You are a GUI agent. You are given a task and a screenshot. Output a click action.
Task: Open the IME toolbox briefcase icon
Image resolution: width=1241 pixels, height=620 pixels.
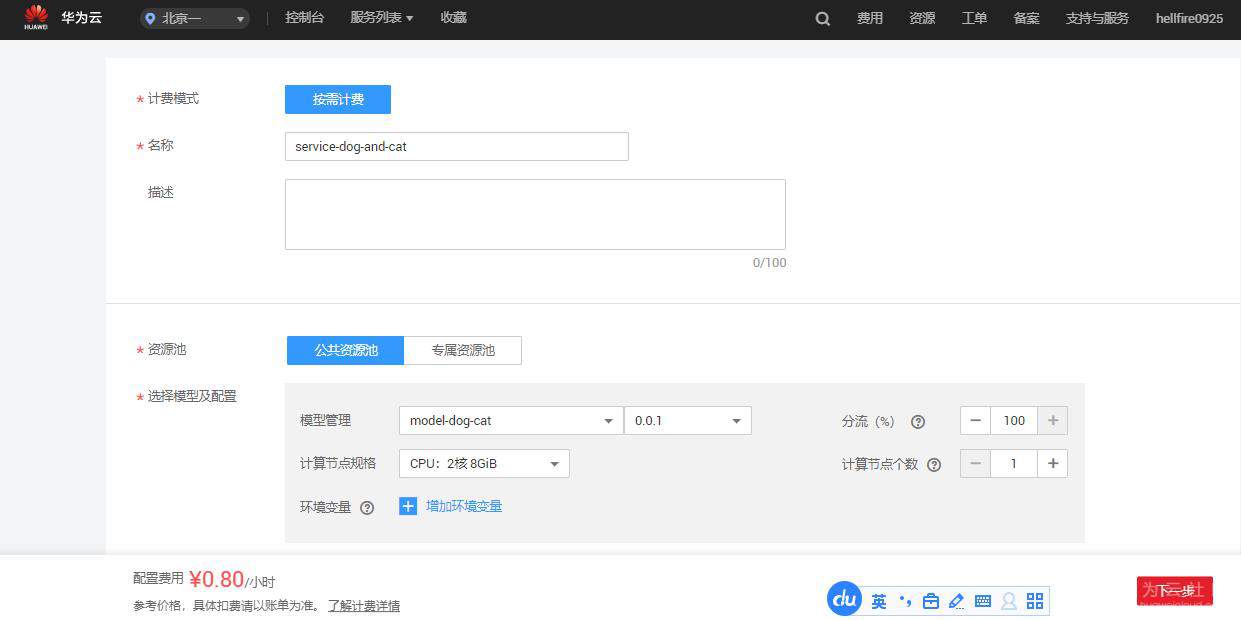[x=931, y=601]
